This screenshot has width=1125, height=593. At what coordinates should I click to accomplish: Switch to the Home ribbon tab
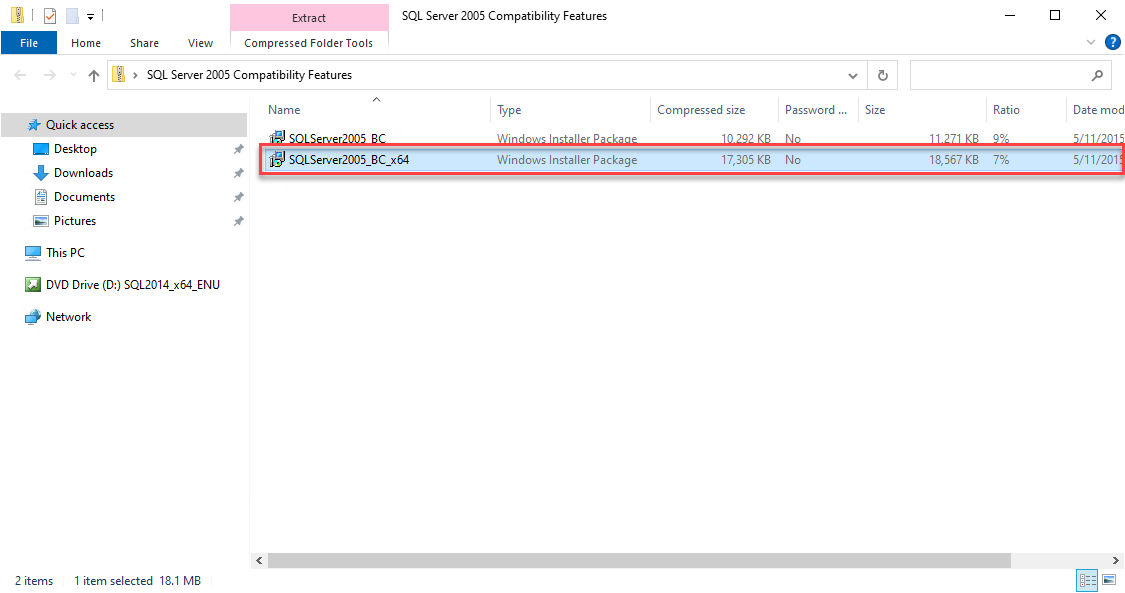click(x=86, y=43)
